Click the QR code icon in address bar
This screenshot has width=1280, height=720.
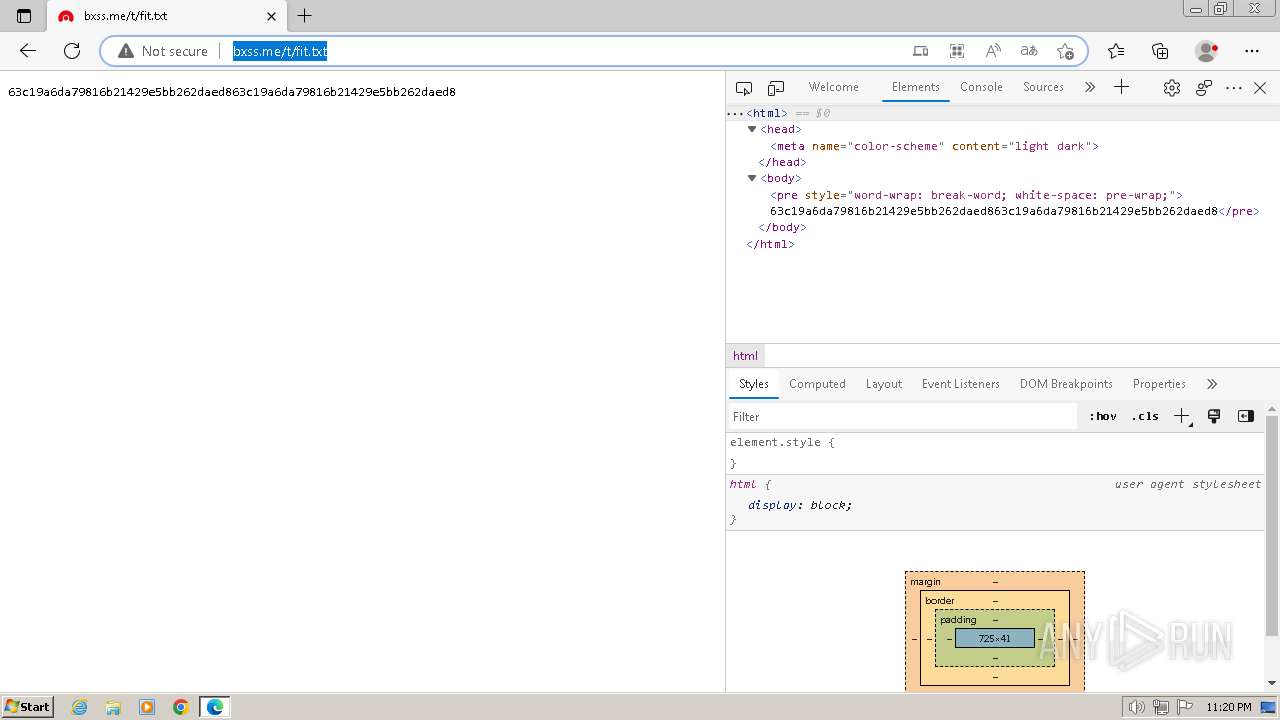[x=957, y=51]
